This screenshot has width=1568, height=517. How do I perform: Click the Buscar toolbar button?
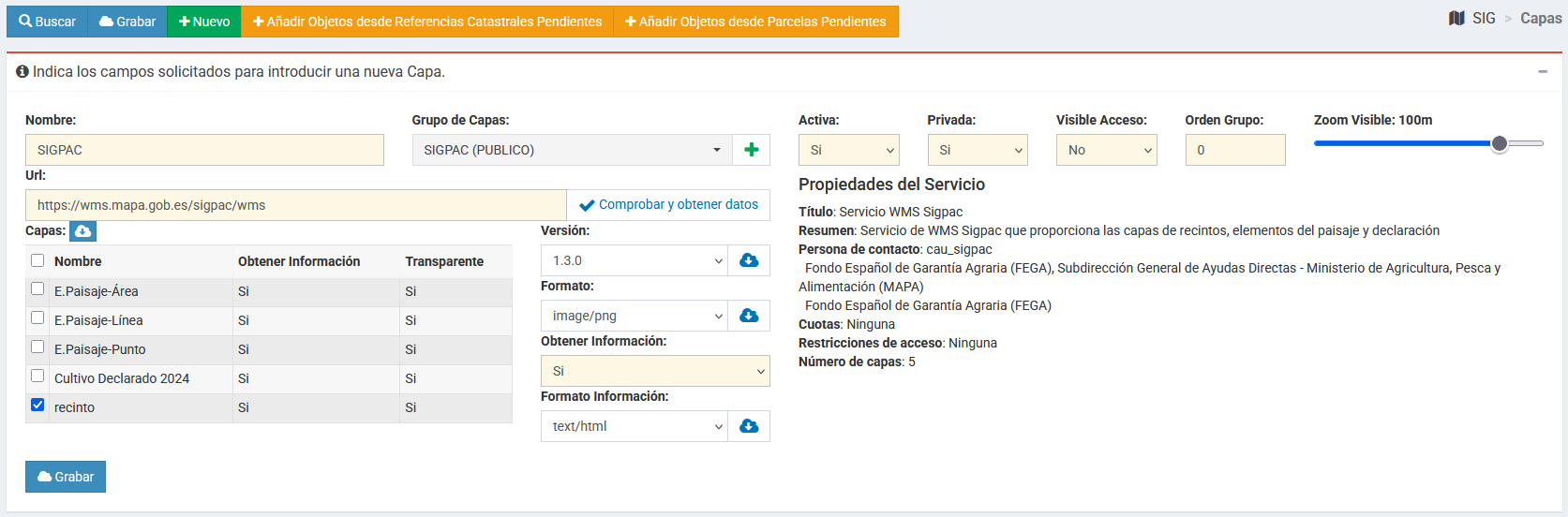pyautogui.click(x=47, y=22)
